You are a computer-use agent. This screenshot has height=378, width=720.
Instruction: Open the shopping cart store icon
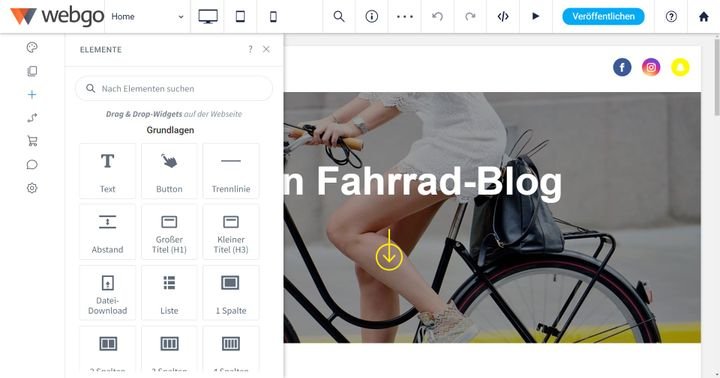point(32,141)
